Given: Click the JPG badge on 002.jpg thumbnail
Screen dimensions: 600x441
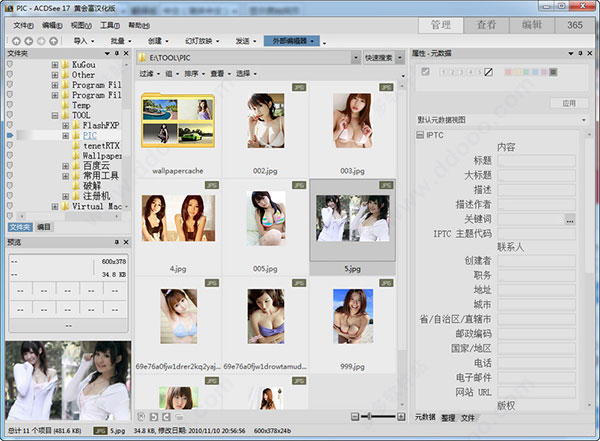Looking at the screenshot, I should pos(299,87).
